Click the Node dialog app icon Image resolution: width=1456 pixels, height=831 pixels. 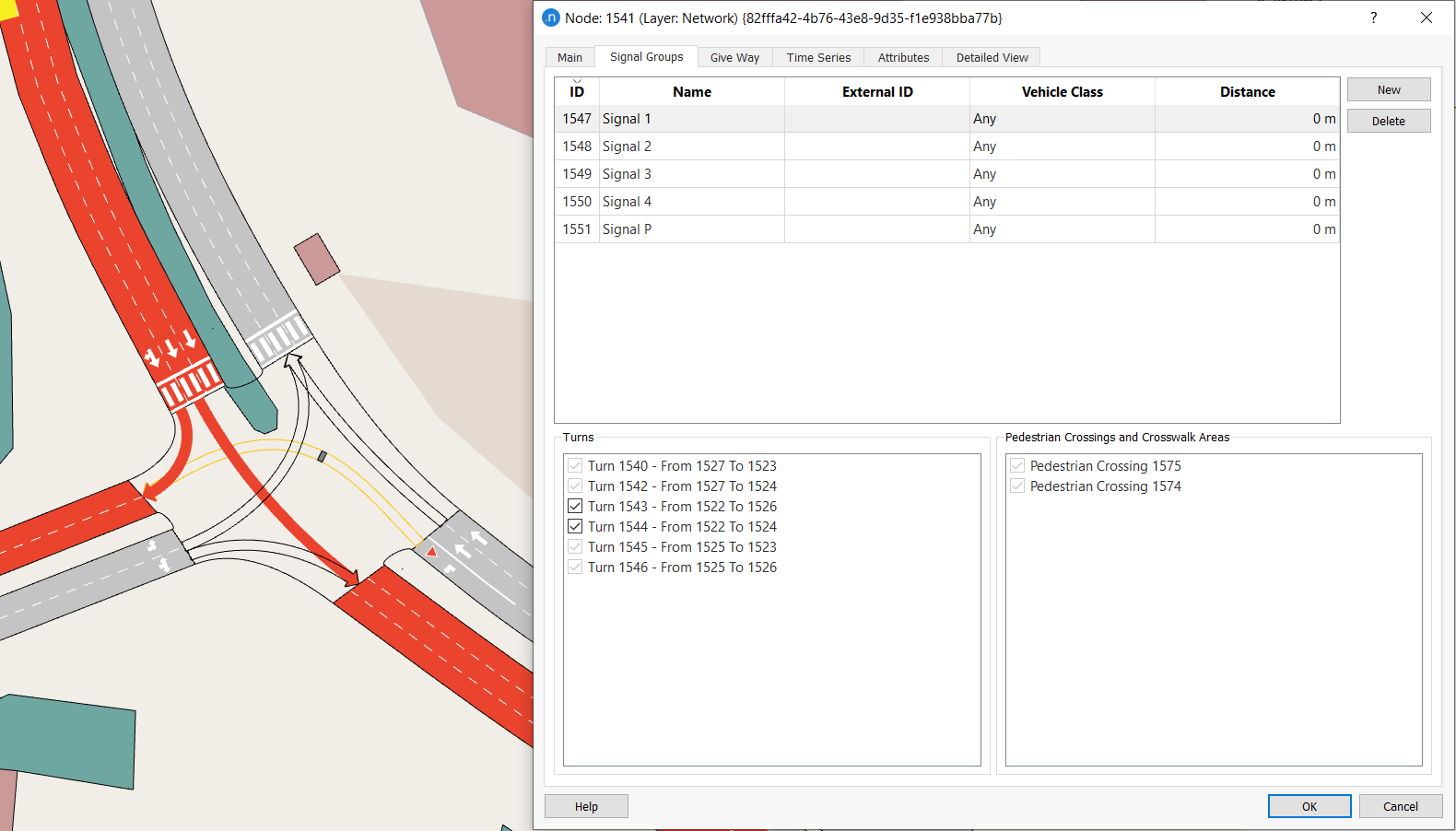click(x=551, y=18)
